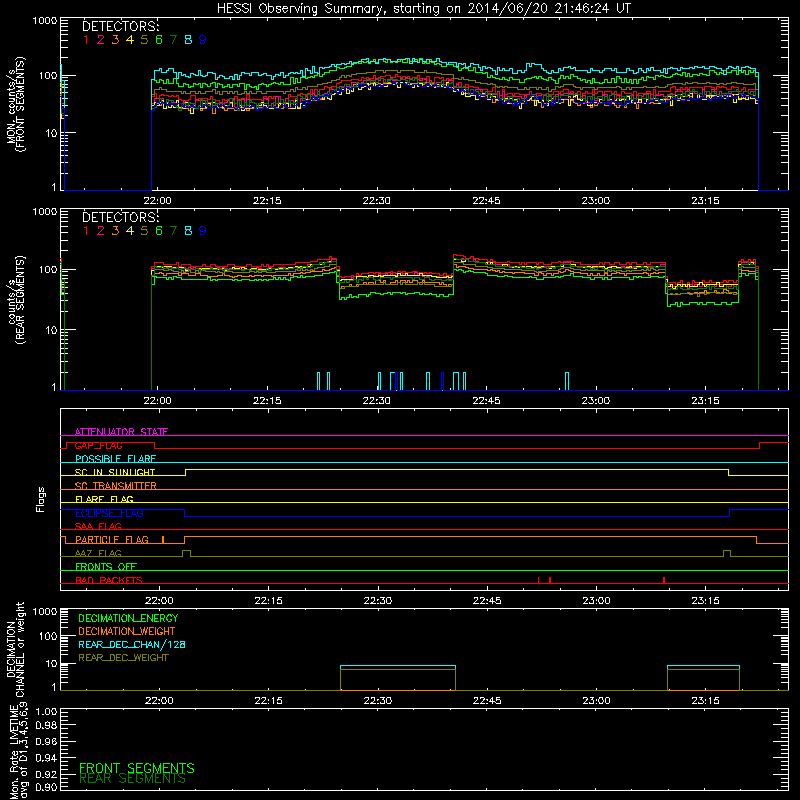Click the REAR_DEC_WEIGHT legend entry
The height and width of the screenshot is (800, 800).
coord(123,658)
